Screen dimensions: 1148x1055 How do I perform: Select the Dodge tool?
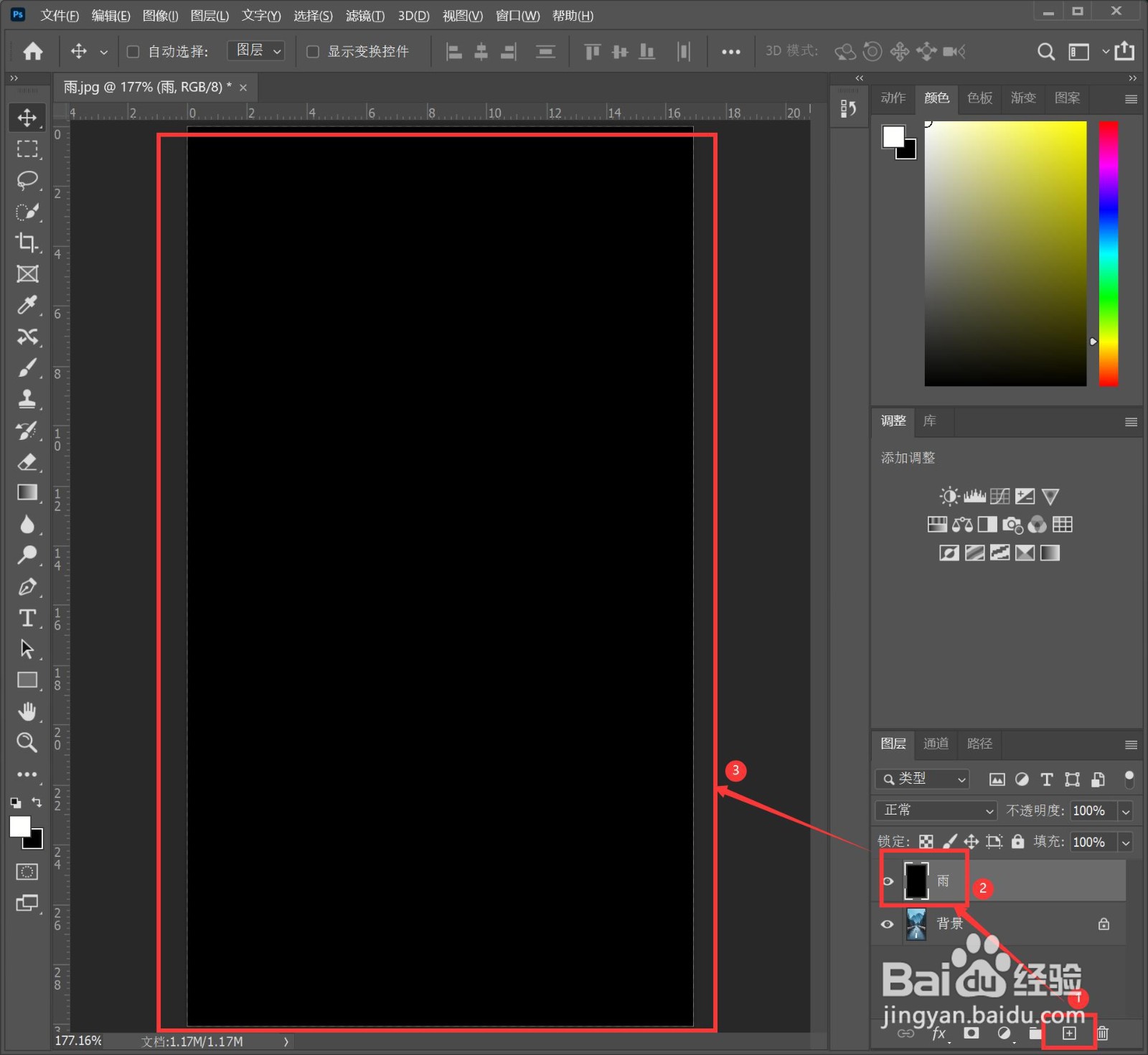click(x=27, y=555)
